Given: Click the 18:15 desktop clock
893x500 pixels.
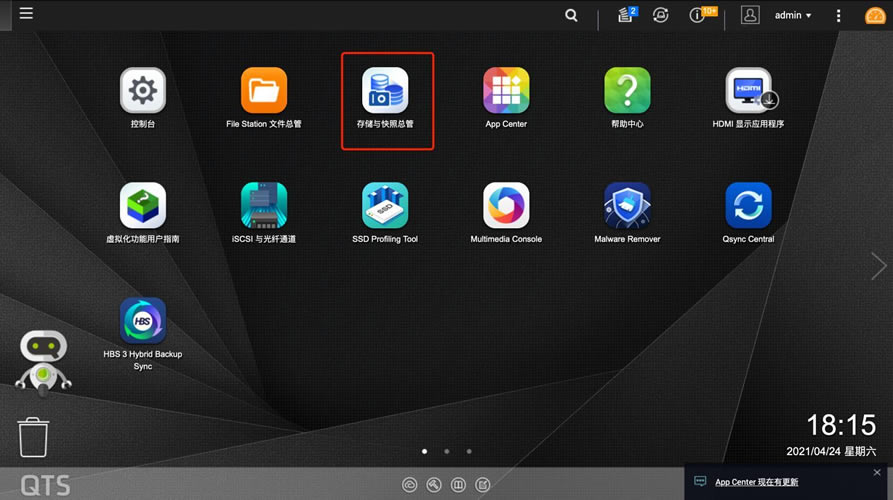Looking at the screenshot, I should tap(841, 425).
